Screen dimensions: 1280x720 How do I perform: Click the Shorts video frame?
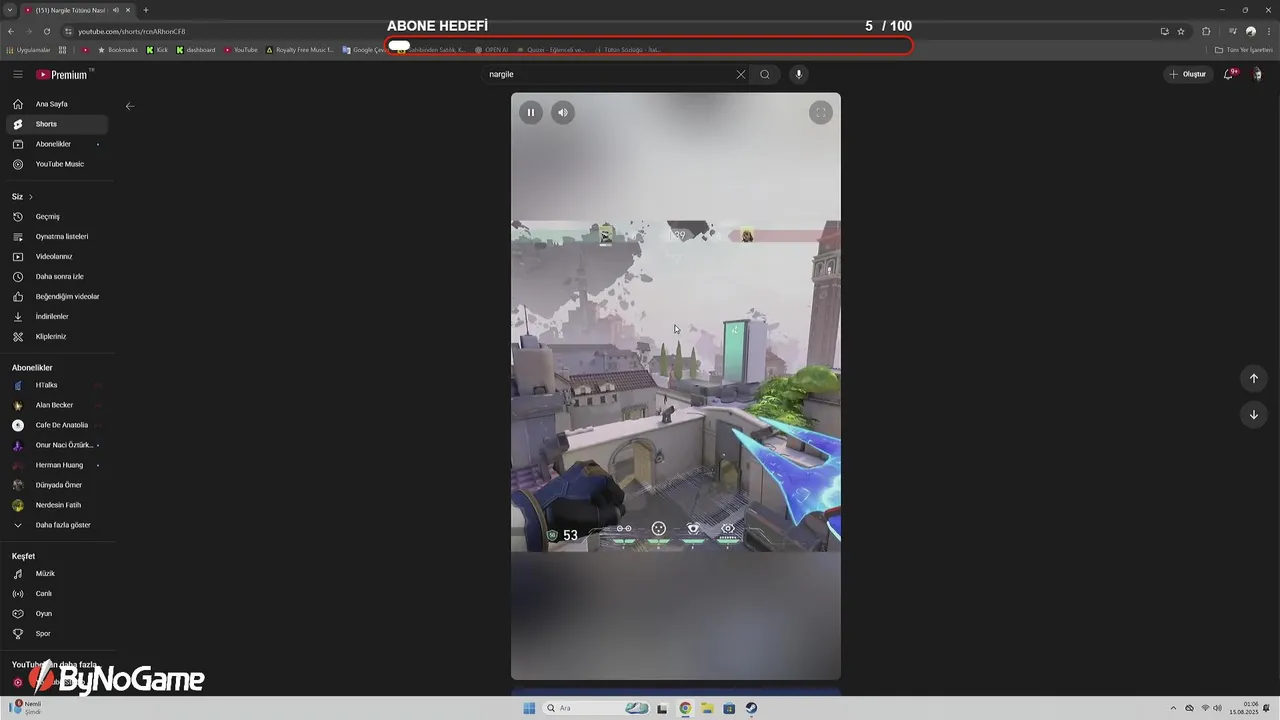[x=676, y=386]
